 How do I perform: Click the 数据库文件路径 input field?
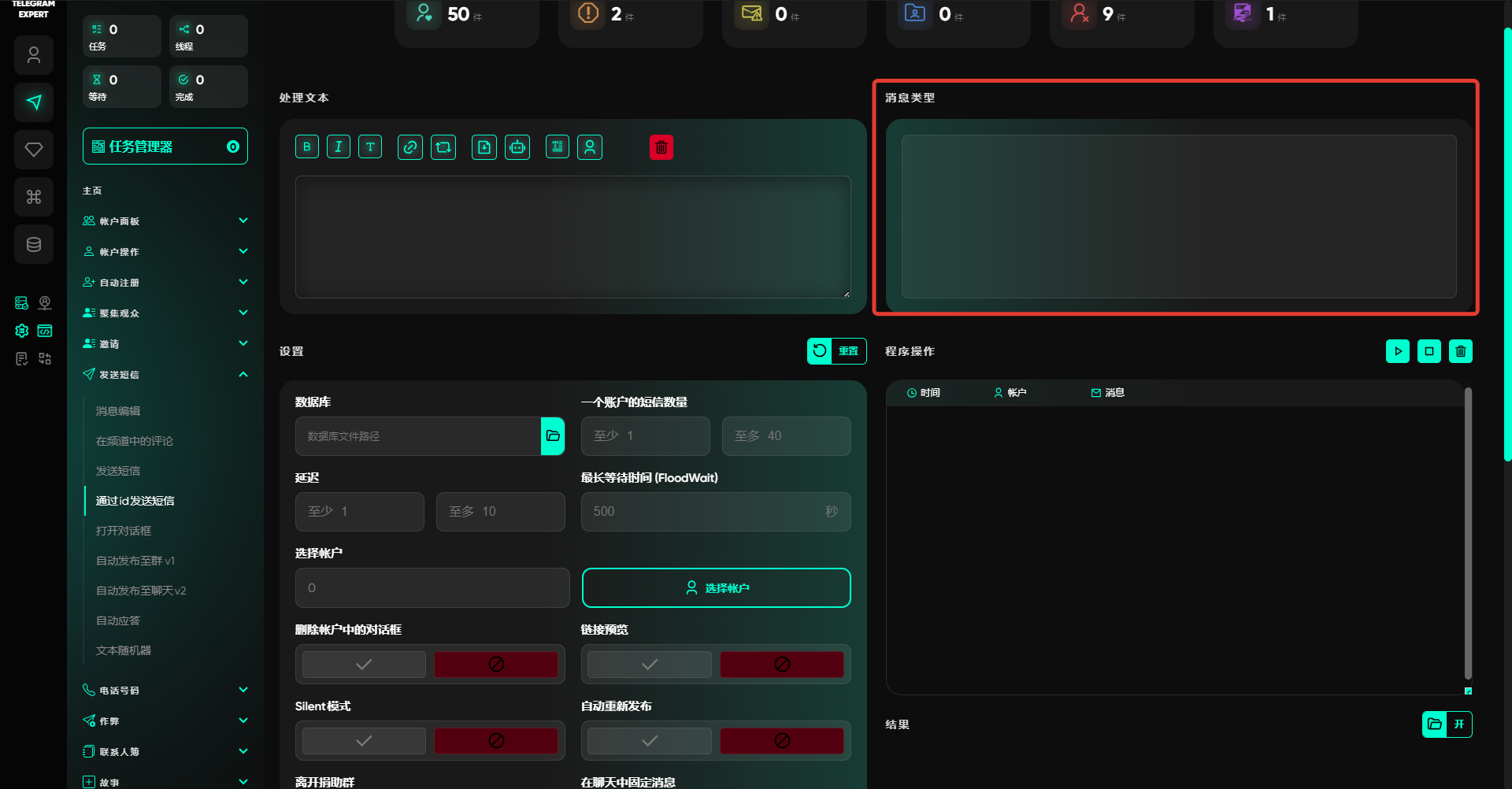coord(417,436)
